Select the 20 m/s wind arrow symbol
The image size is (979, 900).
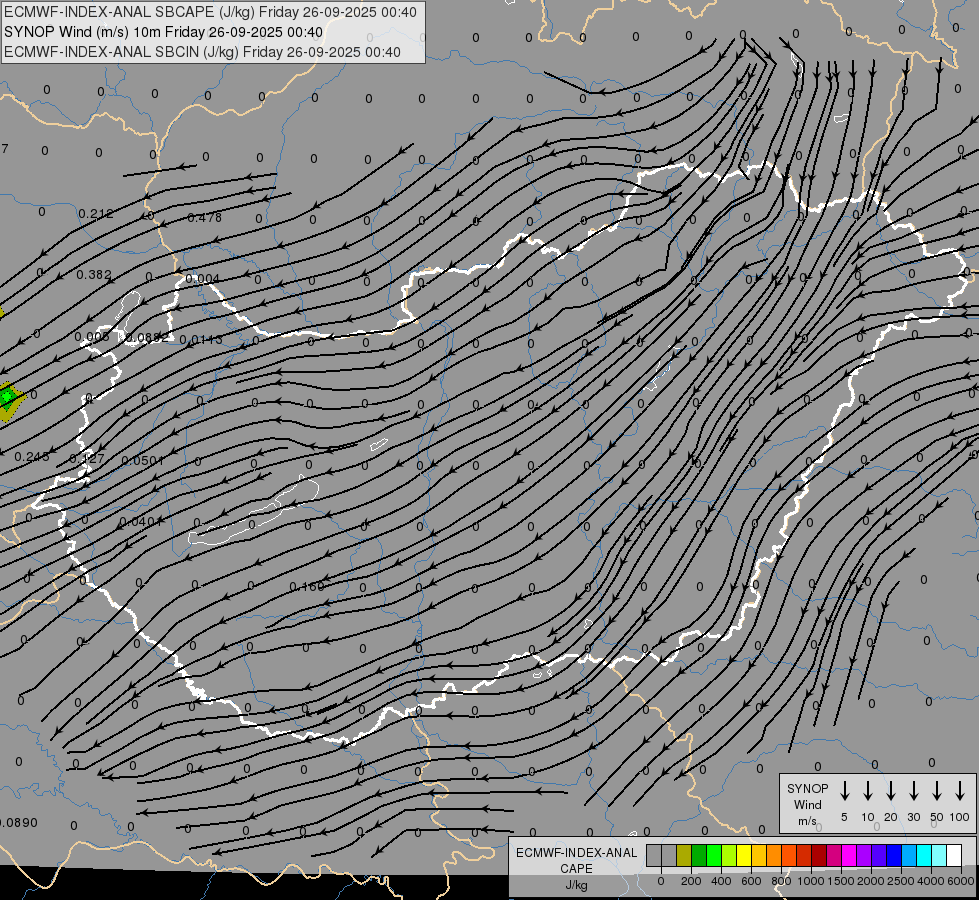(890, 791)
